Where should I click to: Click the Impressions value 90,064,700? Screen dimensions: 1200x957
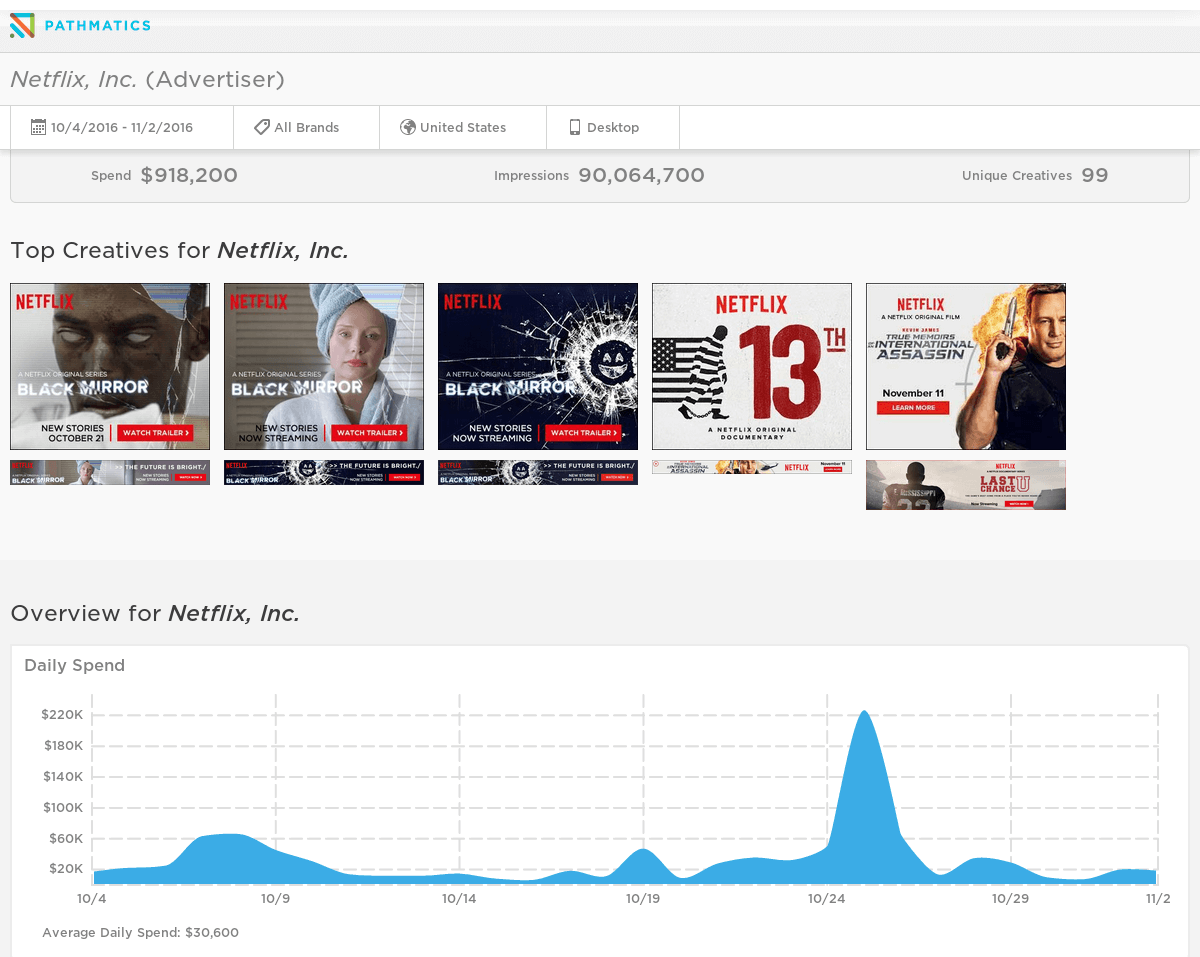point(641,175)
